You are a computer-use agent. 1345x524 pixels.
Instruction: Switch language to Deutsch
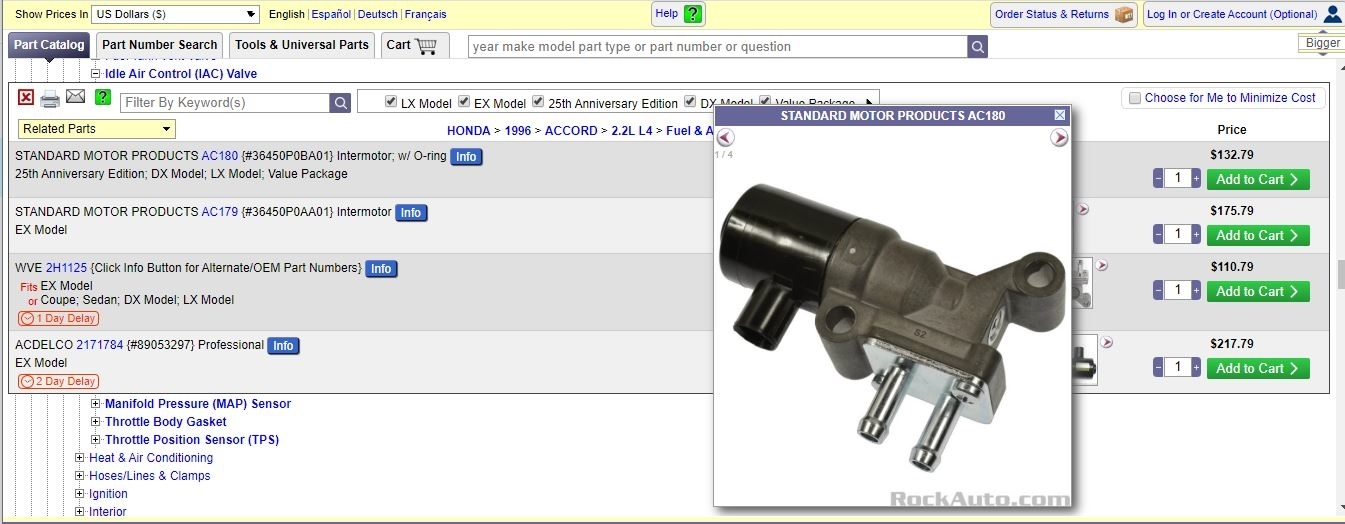(x=377, y=14)
